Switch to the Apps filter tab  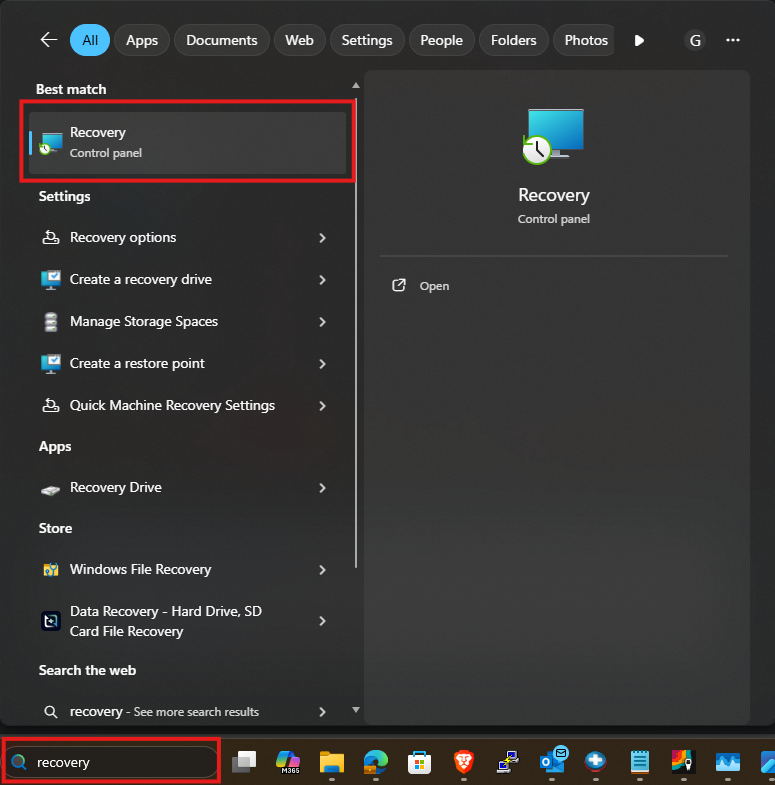(x=142, y=40)
